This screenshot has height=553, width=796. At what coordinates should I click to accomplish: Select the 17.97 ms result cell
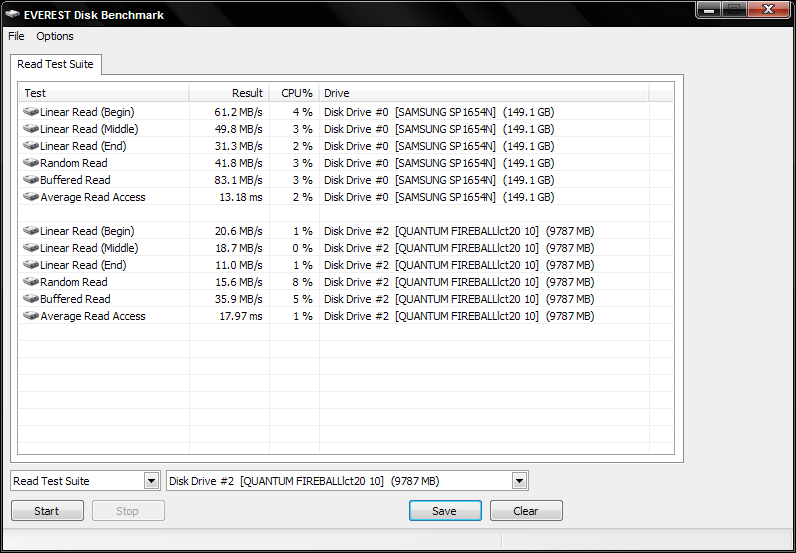(241, 316)
